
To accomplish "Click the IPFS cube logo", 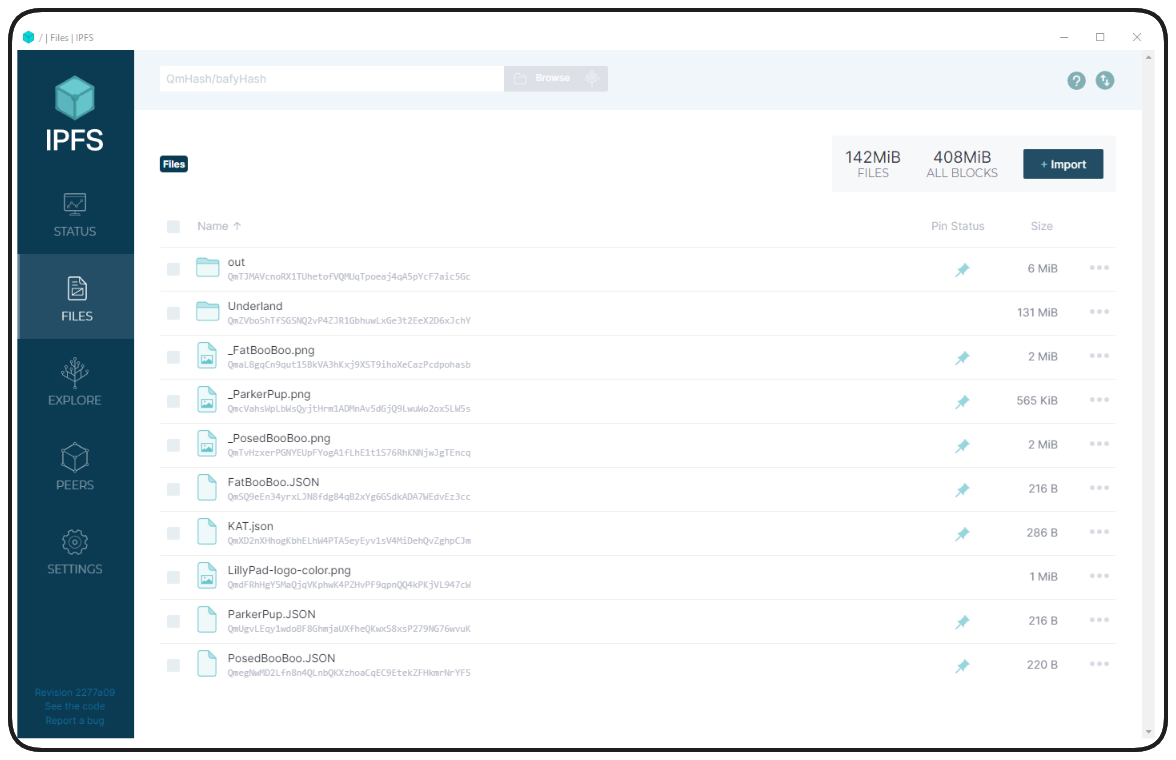I will [75, 99].
